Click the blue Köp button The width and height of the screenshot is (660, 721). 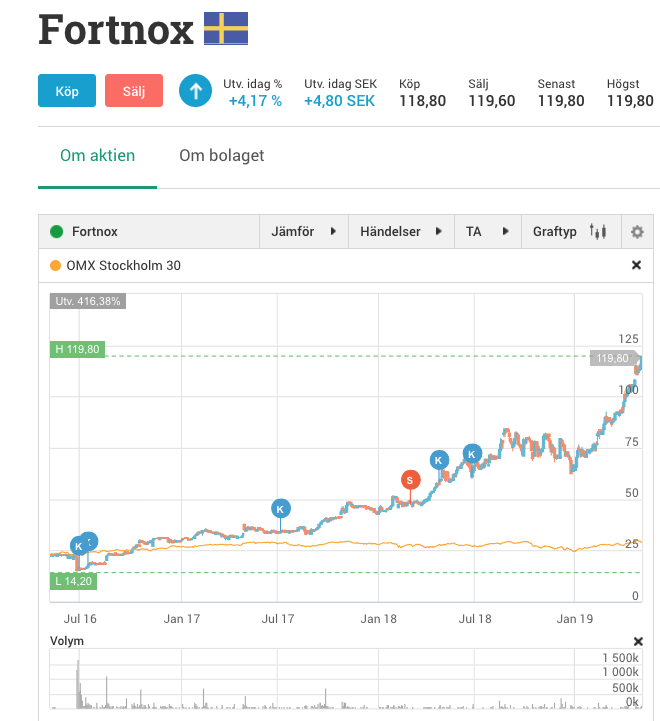point(67,91)
